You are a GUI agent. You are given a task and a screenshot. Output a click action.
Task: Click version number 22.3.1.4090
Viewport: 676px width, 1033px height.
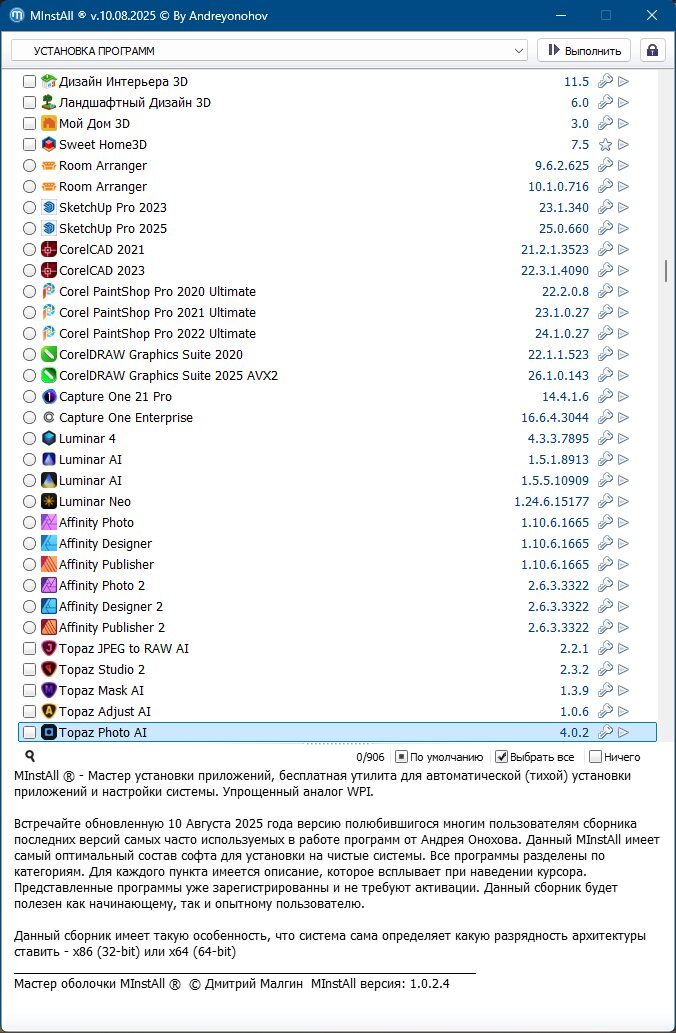click(x=555, y=271)
